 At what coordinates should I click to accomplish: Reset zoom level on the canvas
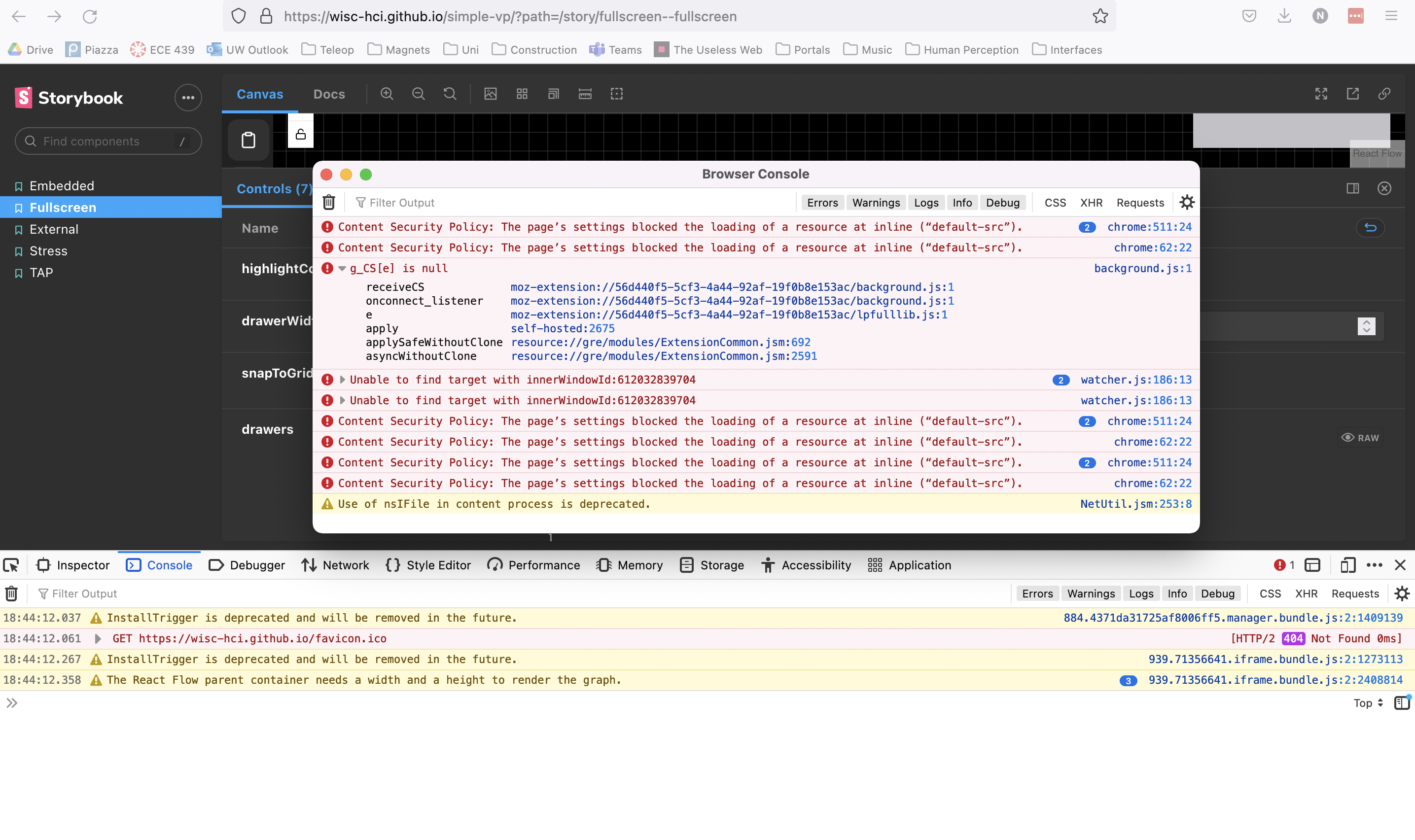pos(450,94)
